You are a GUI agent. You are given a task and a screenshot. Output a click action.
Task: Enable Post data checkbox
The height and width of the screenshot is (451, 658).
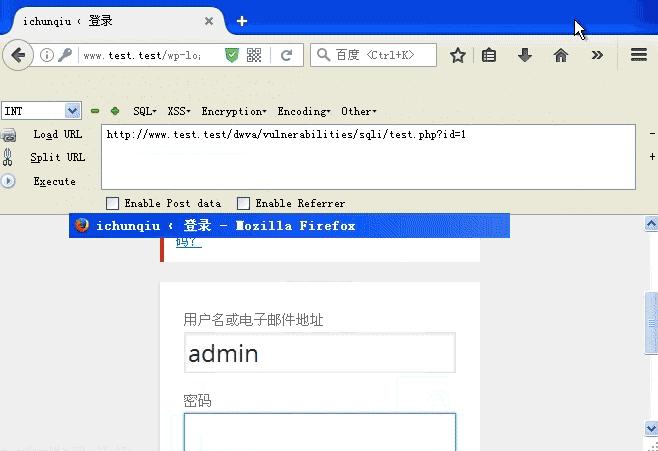point(112,203)
